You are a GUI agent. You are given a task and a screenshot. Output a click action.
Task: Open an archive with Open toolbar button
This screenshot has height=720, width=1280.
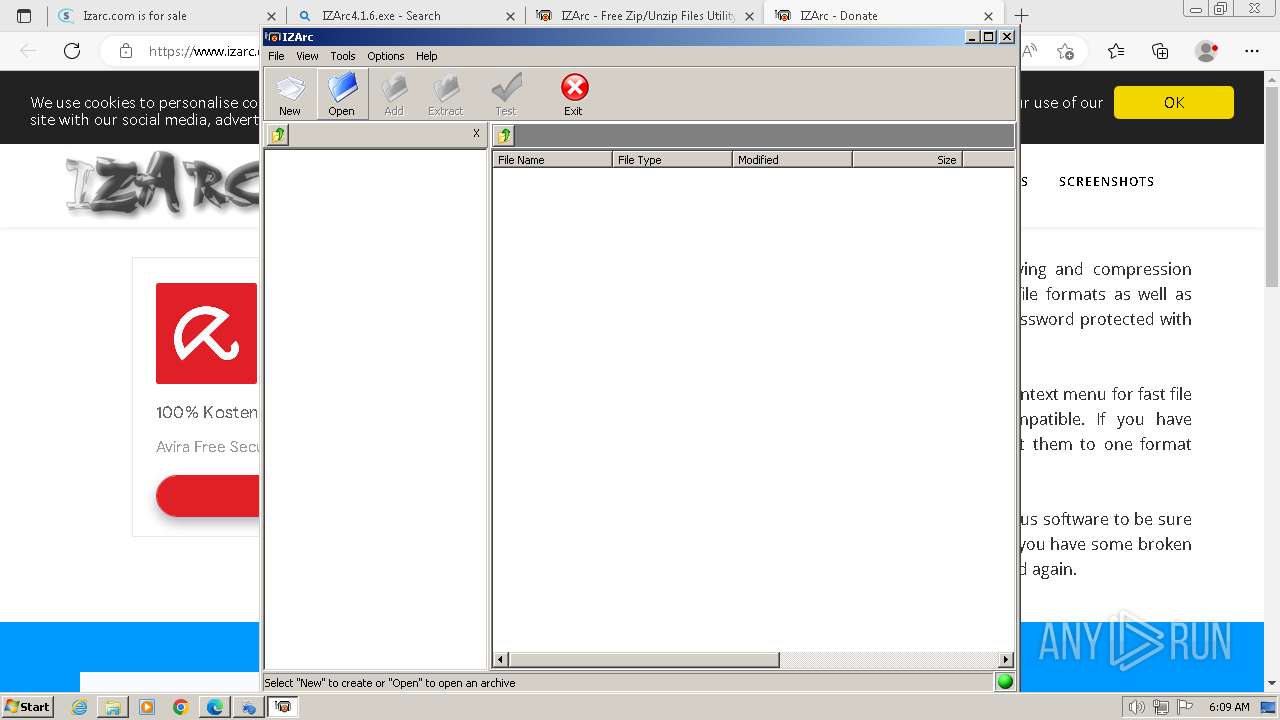pos(342,95)
